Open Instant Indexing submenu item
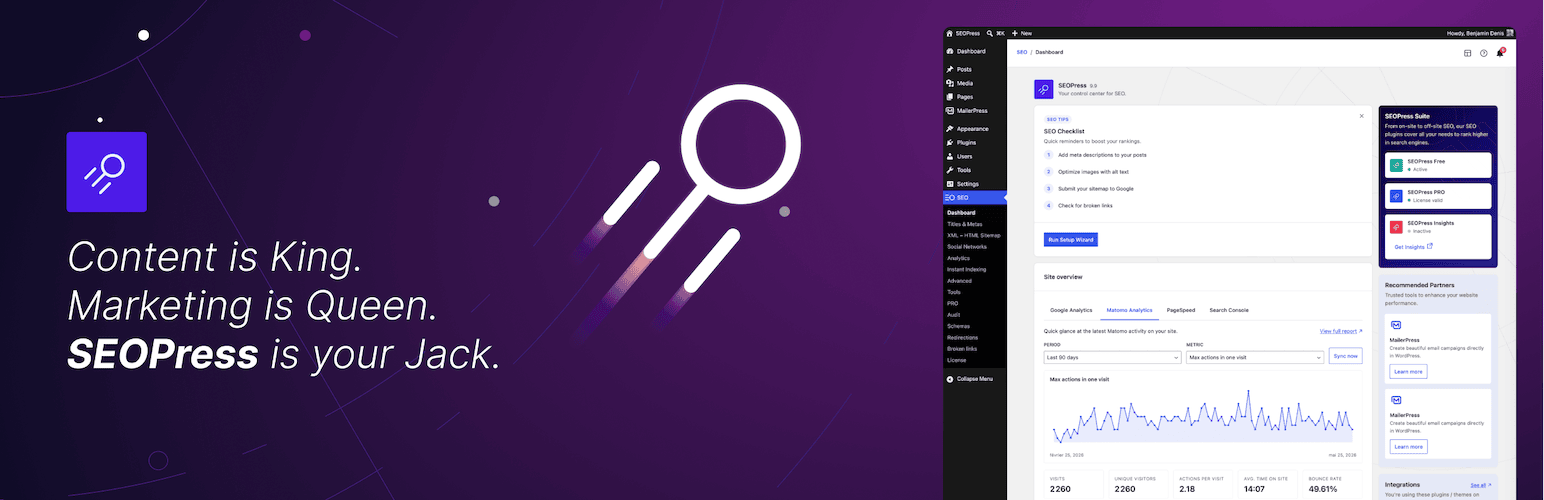Viewport: 1544px width, 500px height. (966, 269)
